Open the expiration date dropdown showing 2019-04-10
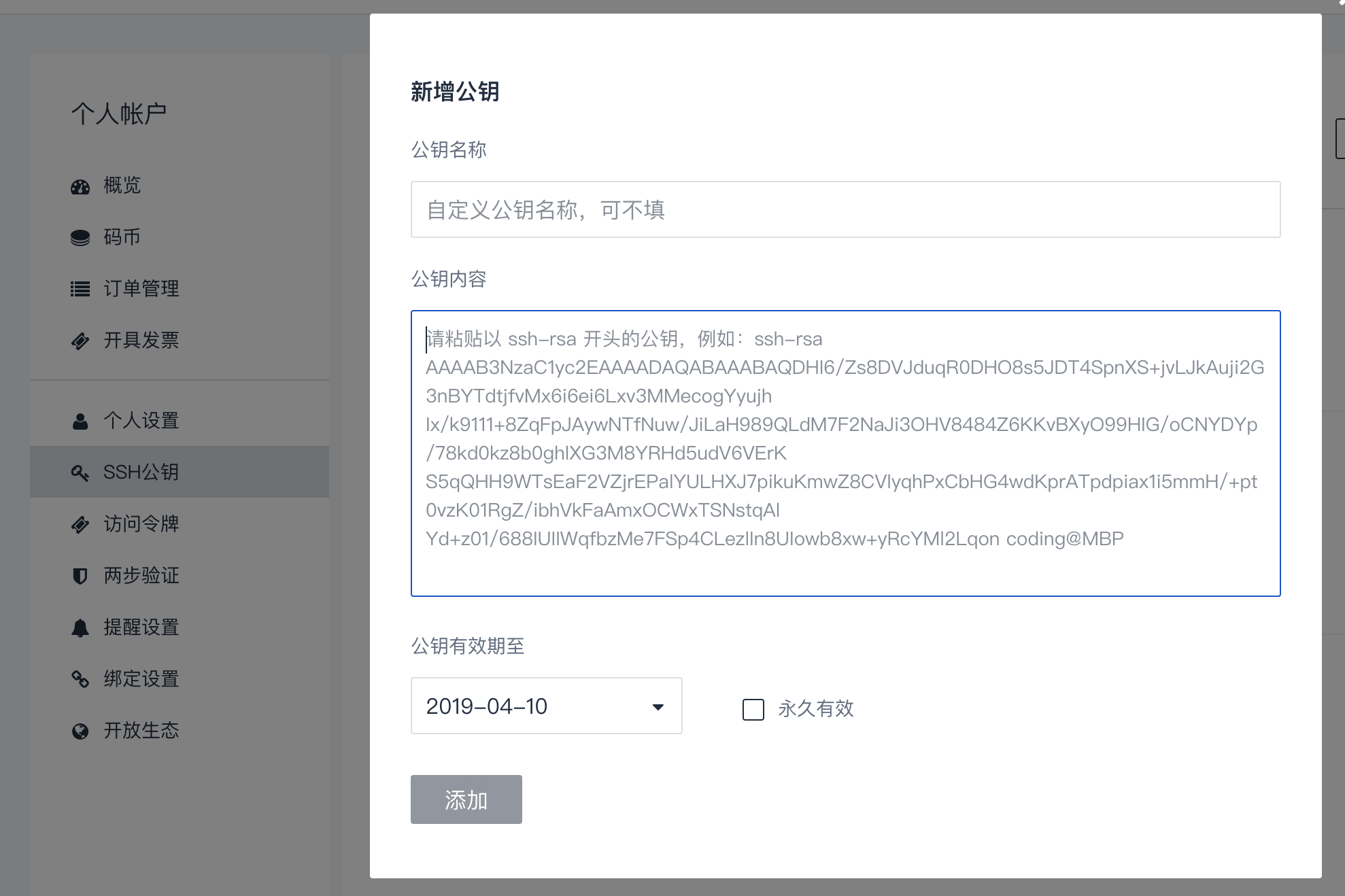Screen dimensions: 1345x896 click(545, 706)
